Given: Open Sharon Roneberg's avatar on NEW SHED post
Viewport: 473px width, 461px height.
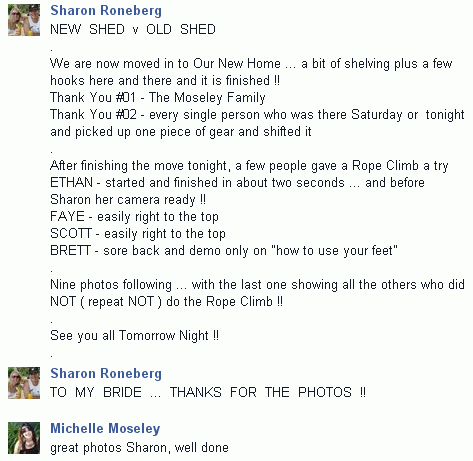Looking at the screenshot, I should pos(24,20).
